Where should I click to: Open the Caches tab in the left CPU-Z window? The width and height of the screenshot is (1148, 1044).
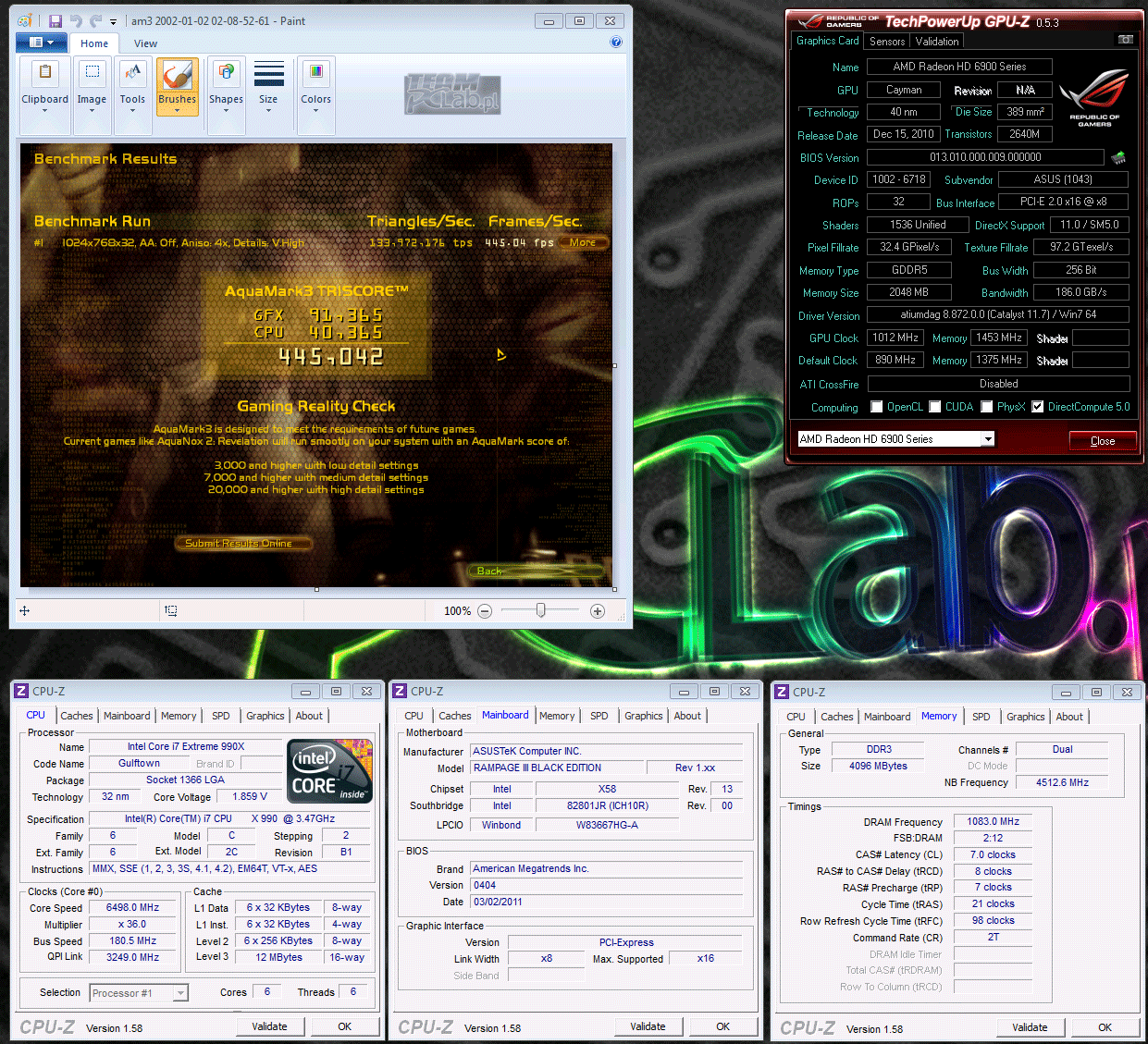coord(77,716)
